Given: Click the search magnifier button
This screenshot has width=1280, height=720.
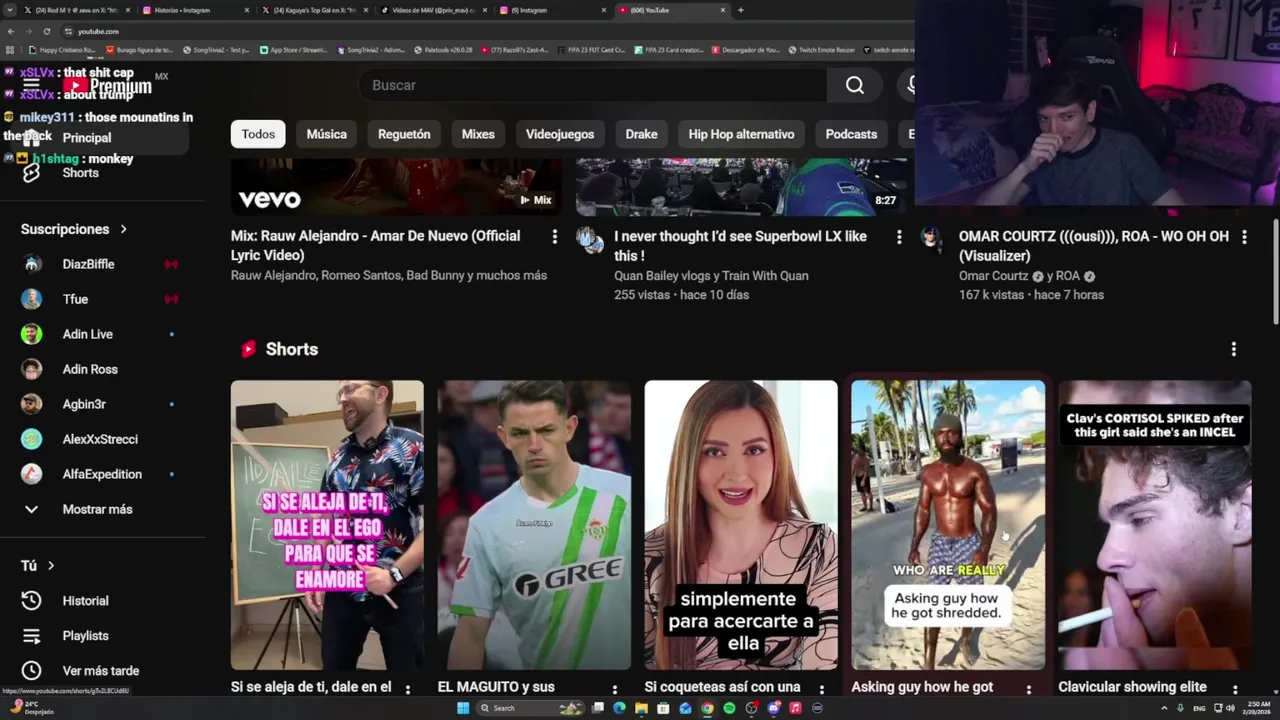Looking at the screenshot, I should [854, 85].
